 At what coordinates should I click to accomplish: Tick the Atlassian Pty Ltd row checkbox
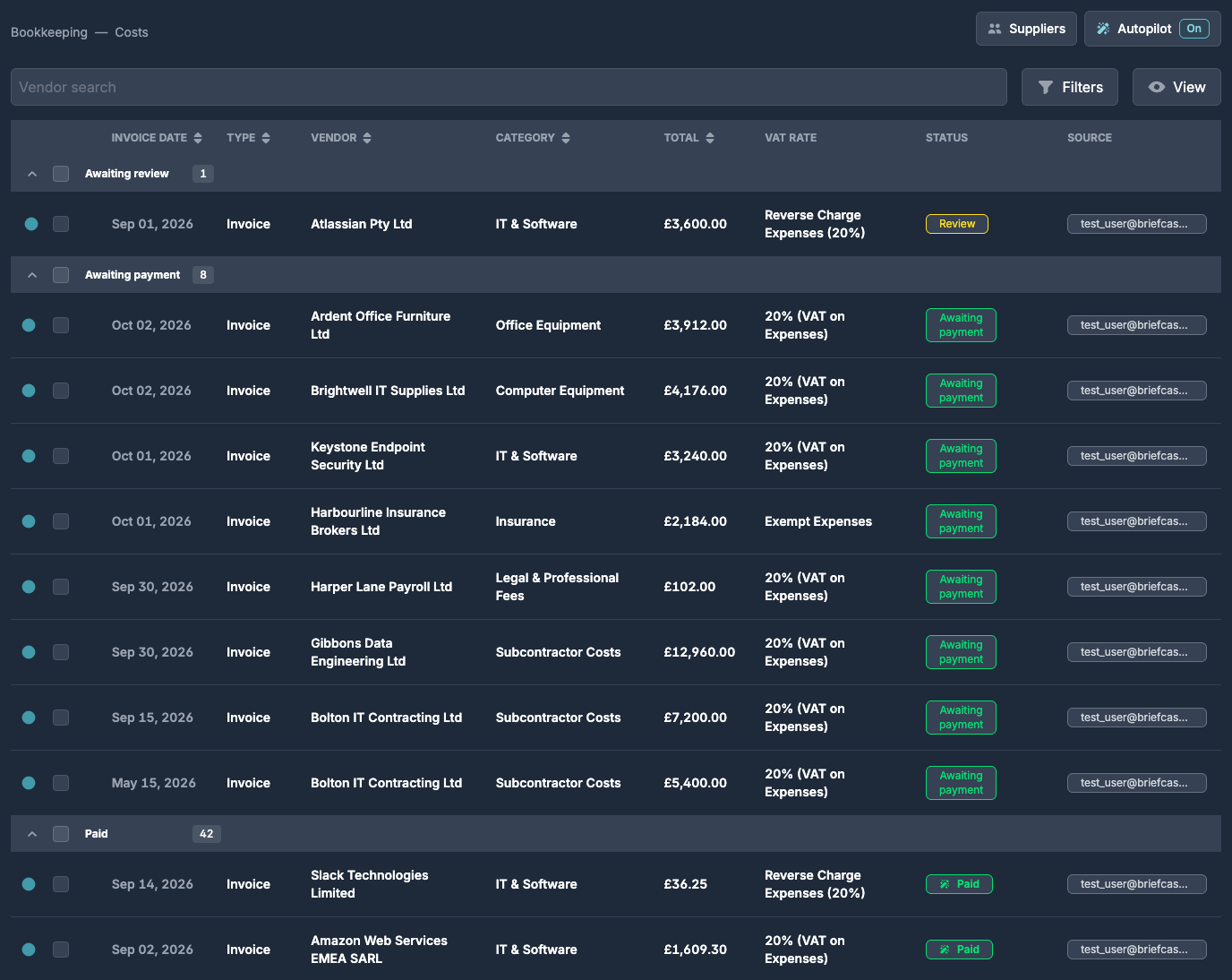61,224
